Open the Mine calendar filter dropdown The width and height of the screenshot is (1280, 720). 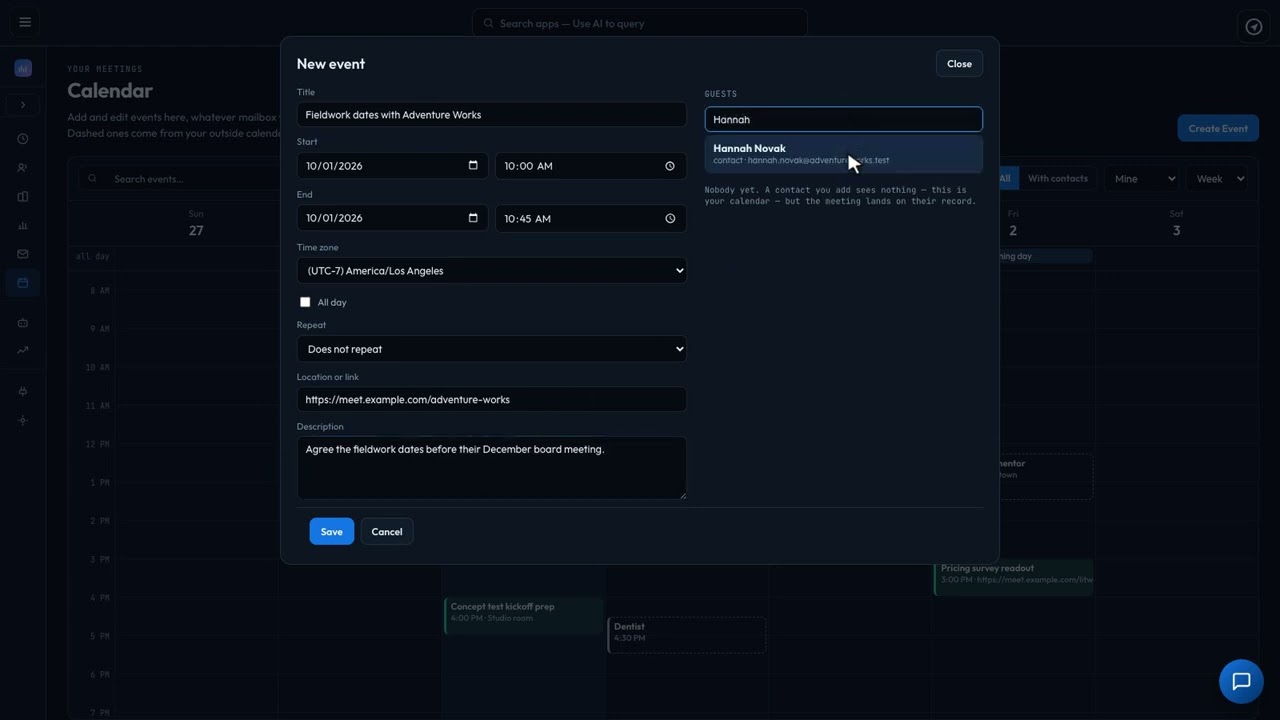pyautogui.click(x=1142, y=179)
